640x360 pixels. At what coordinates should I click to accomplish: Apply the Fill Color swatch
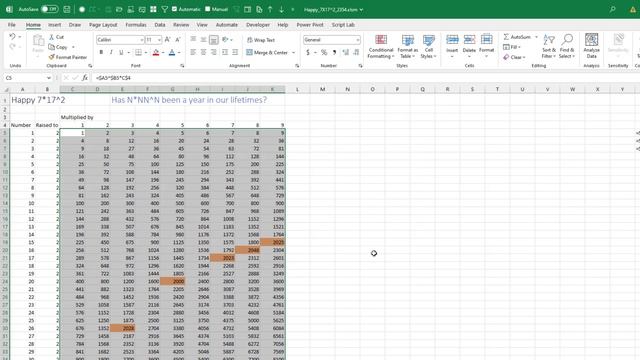(156, 52)
